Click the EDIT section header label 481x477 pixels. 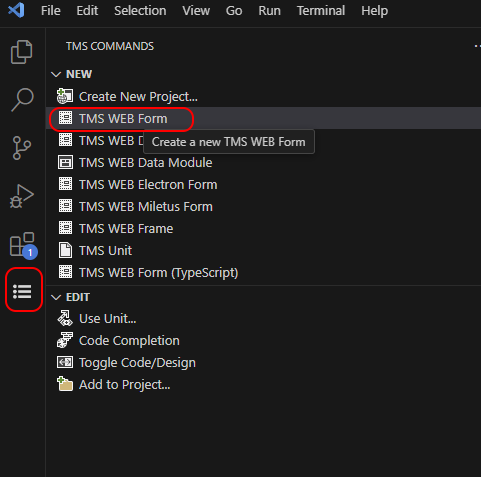[x=78, y=297]
